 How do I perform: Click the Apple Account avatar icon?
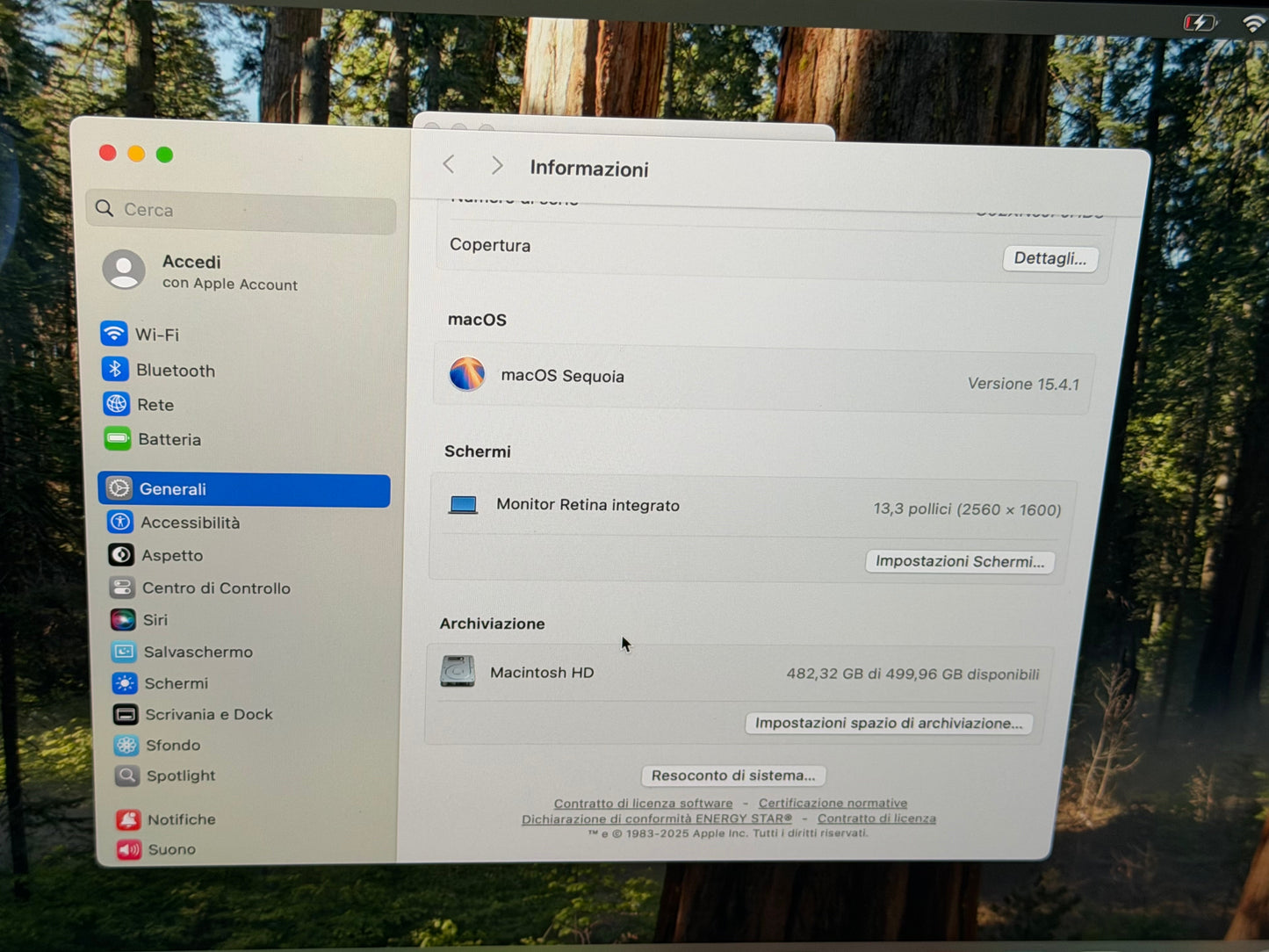click(x=124, y=270)
